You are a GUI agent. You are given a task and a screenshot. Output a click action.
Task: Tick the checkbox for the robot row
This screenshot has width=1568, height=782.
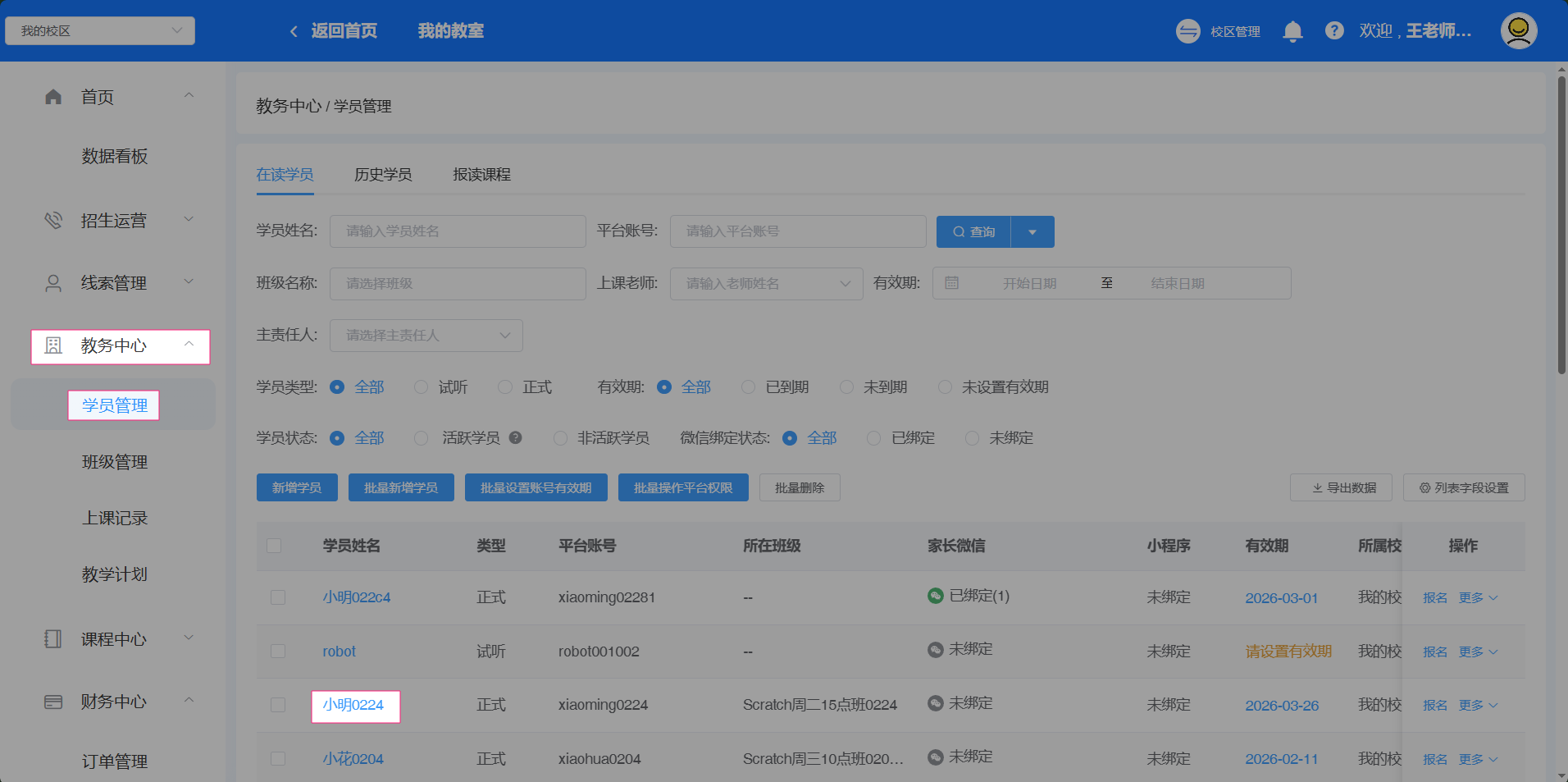pos(278,652)
